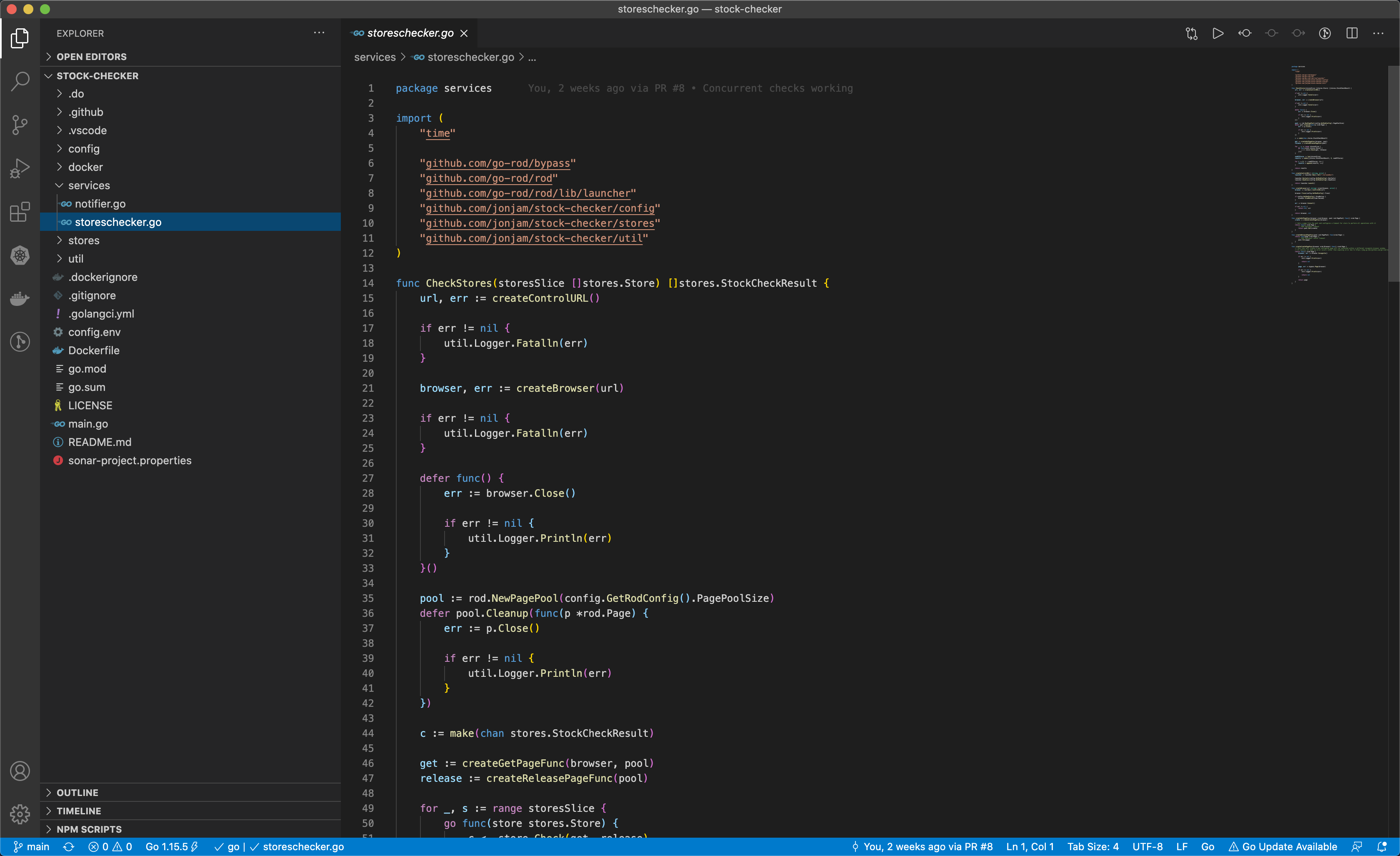Image resolution: width=1400 pixels, height=856 pixels.
Task: Open the errors and warnings count
Action: pyautogui.click(x=110, y=847)
